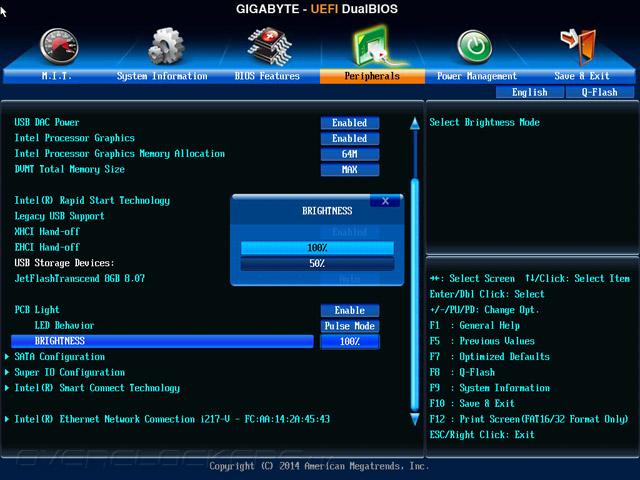Click the 'ESC/Right Click: Exit' hint
This screenshot has height=480, width=640.
[x=482, y=435]
